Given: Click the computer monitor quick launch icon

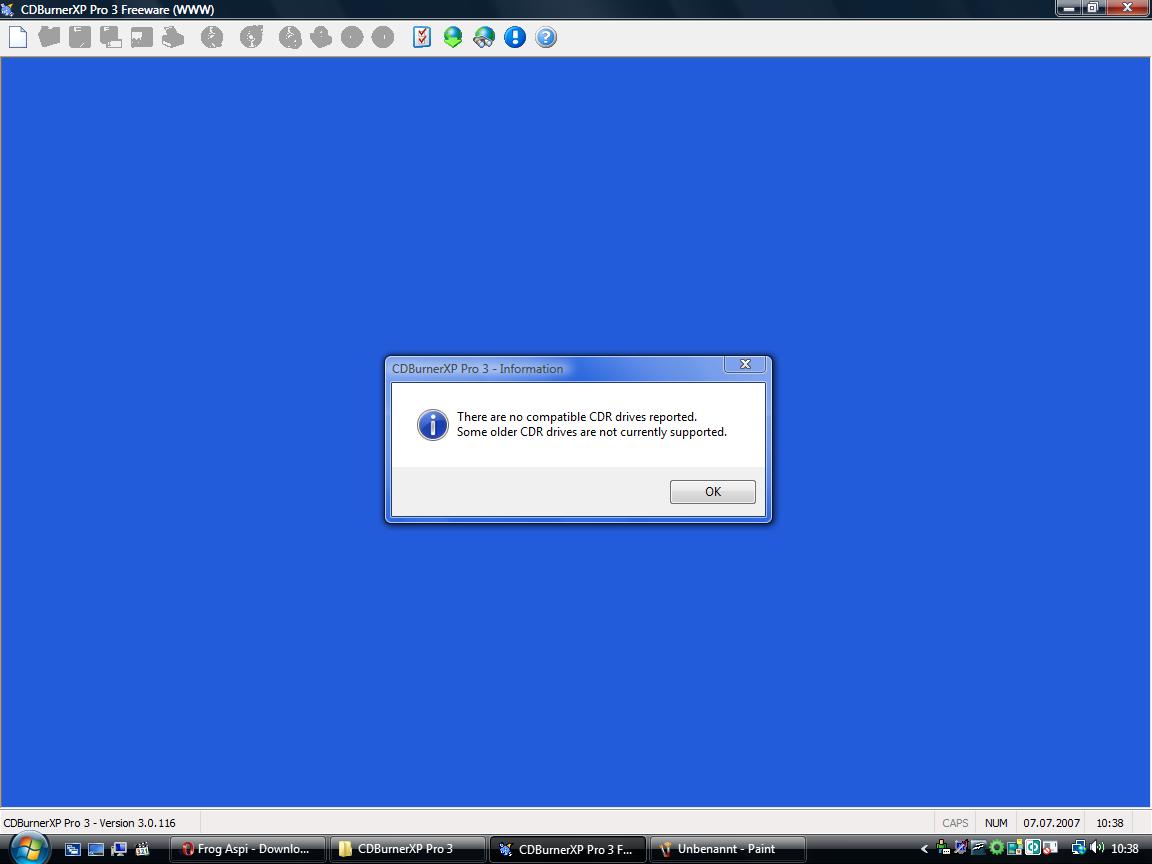Looking at the screenshot, I should tap(118, 849).
